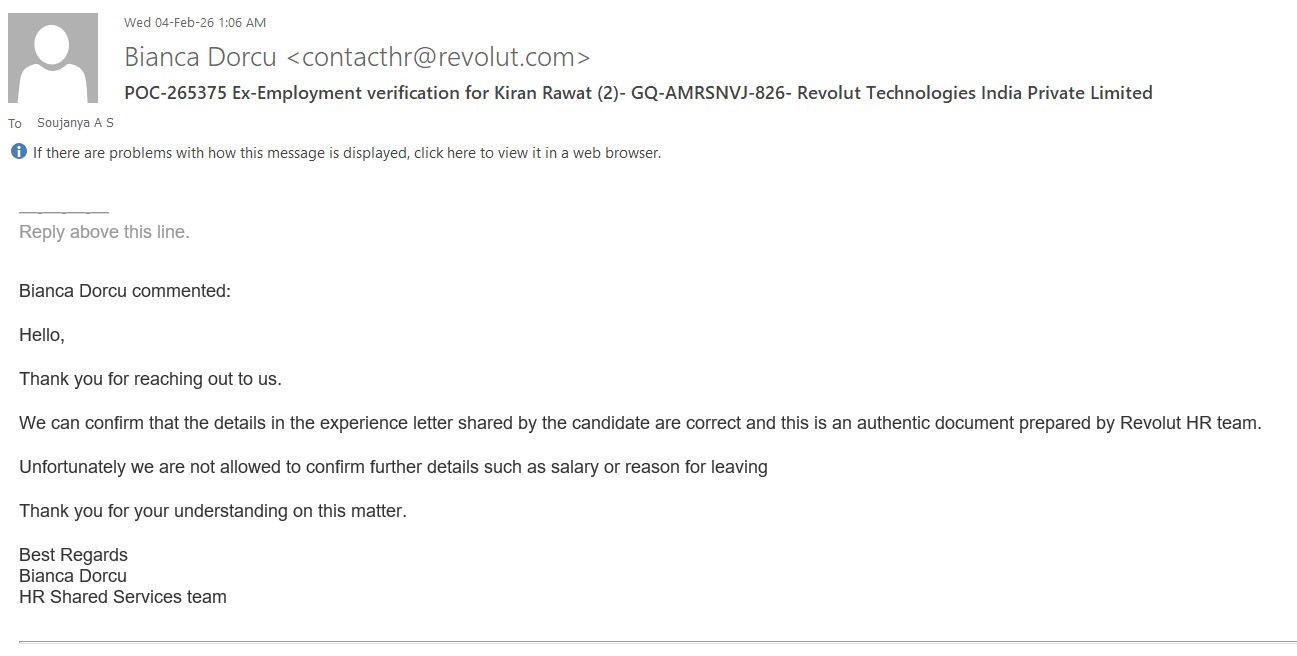Click the horizontal divider below the signature
Viewport: 1297px width, 656px height.
pyautogui.click(x=657, y=641)
